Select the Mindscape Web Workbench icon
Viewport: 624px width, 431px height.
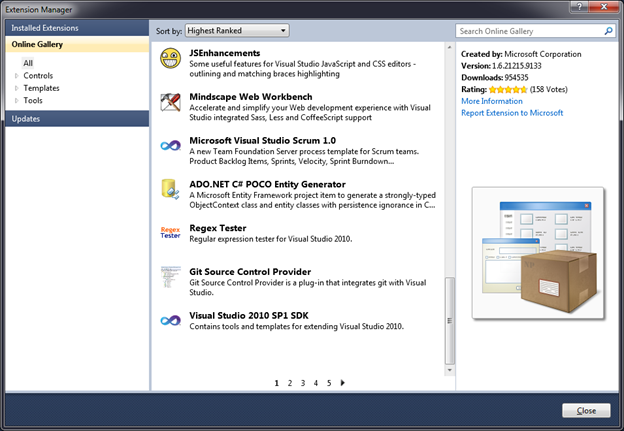click(x=170, y=101)
